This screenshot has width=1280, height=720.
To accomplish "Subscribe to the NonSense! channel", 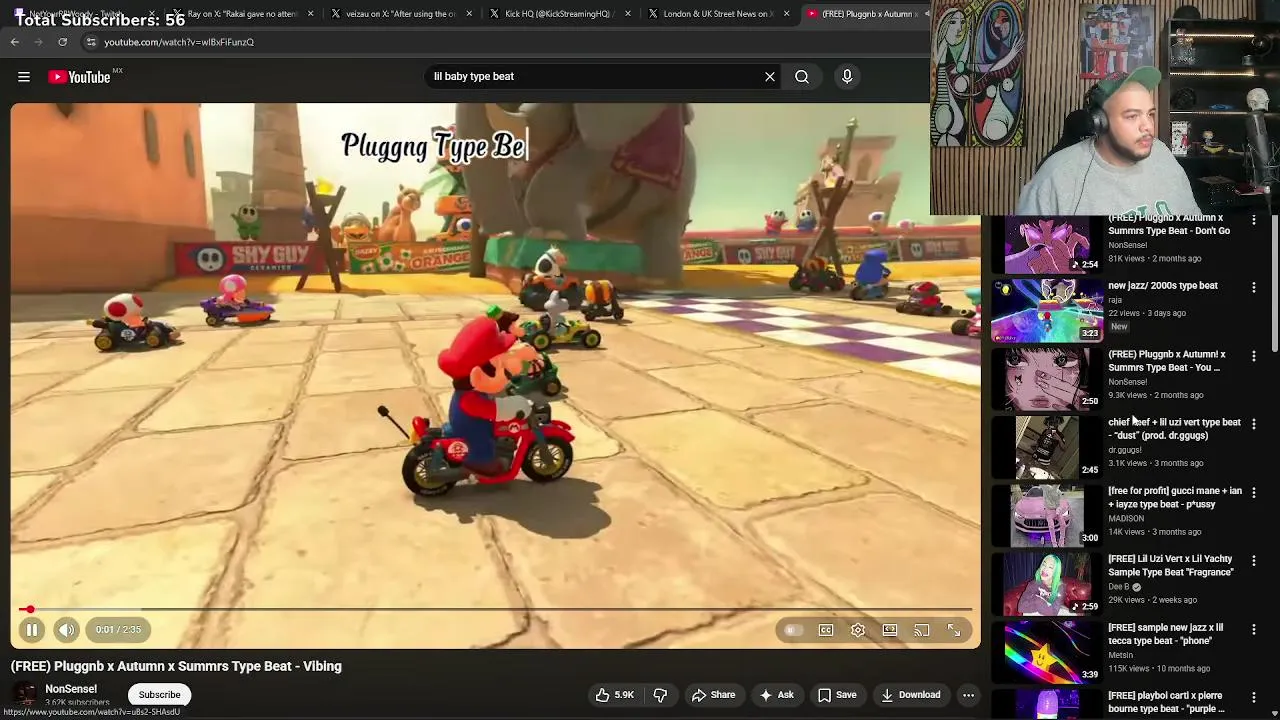I will [159, 695].
